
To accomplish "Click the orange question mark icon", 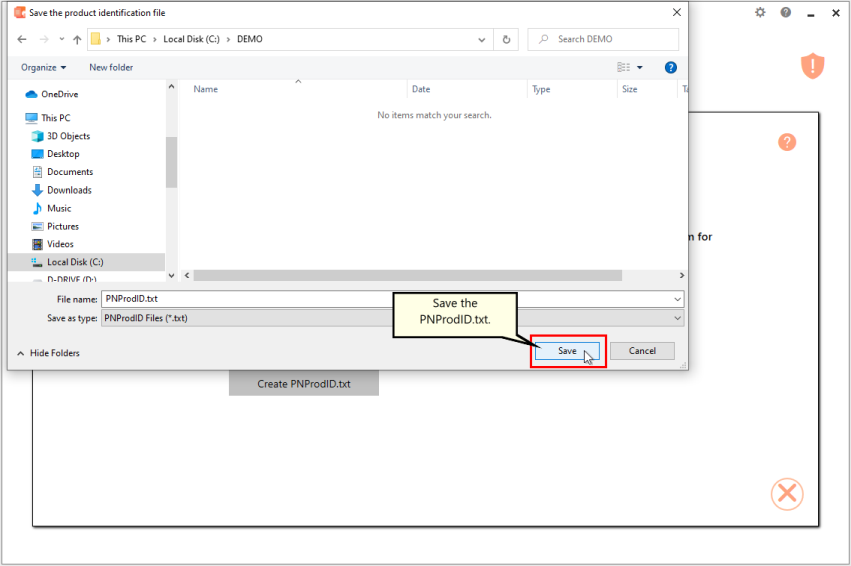I will pos(787,142).
